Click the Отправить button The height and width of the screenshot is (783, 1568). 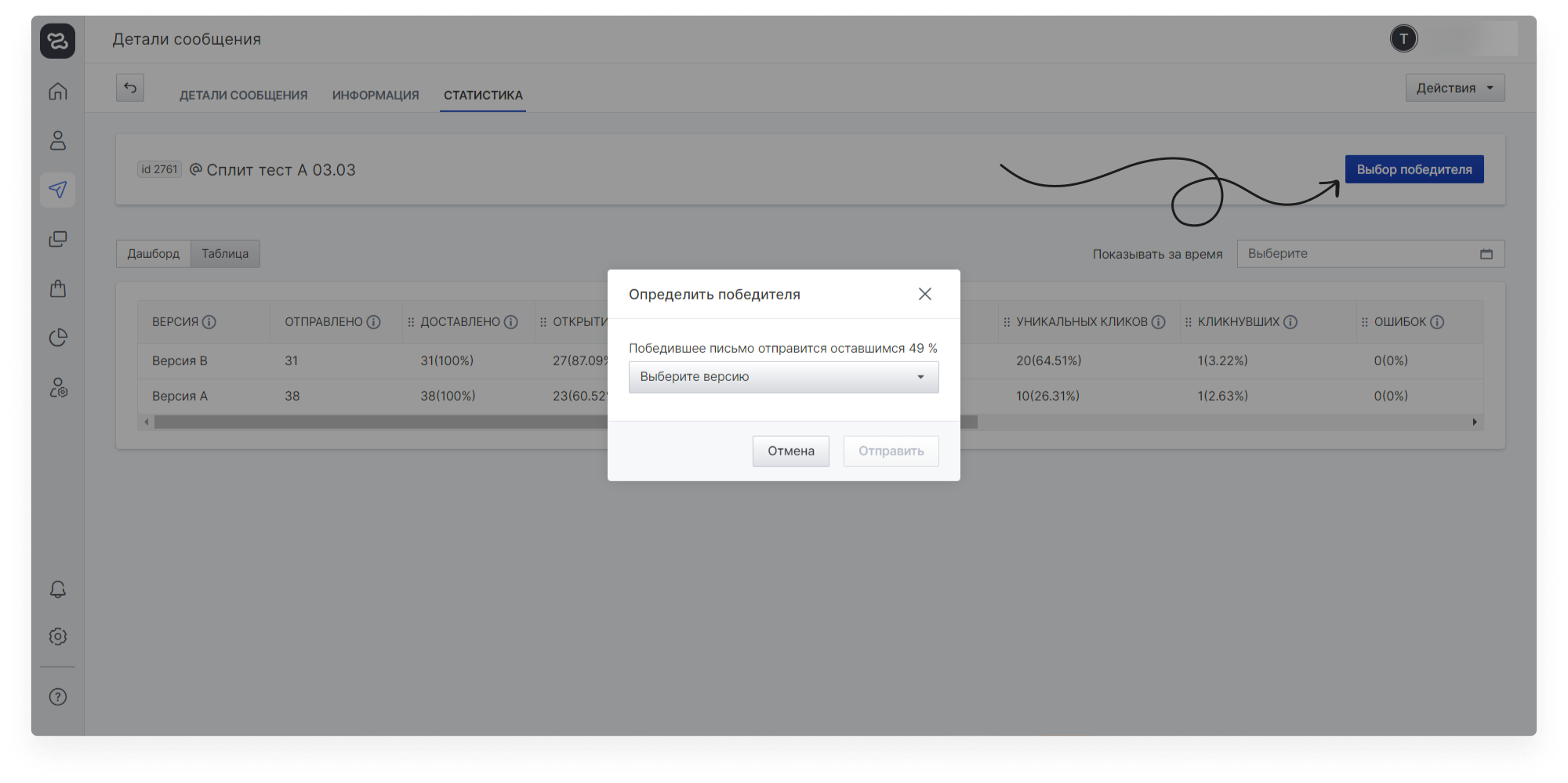tap(891, 451)
